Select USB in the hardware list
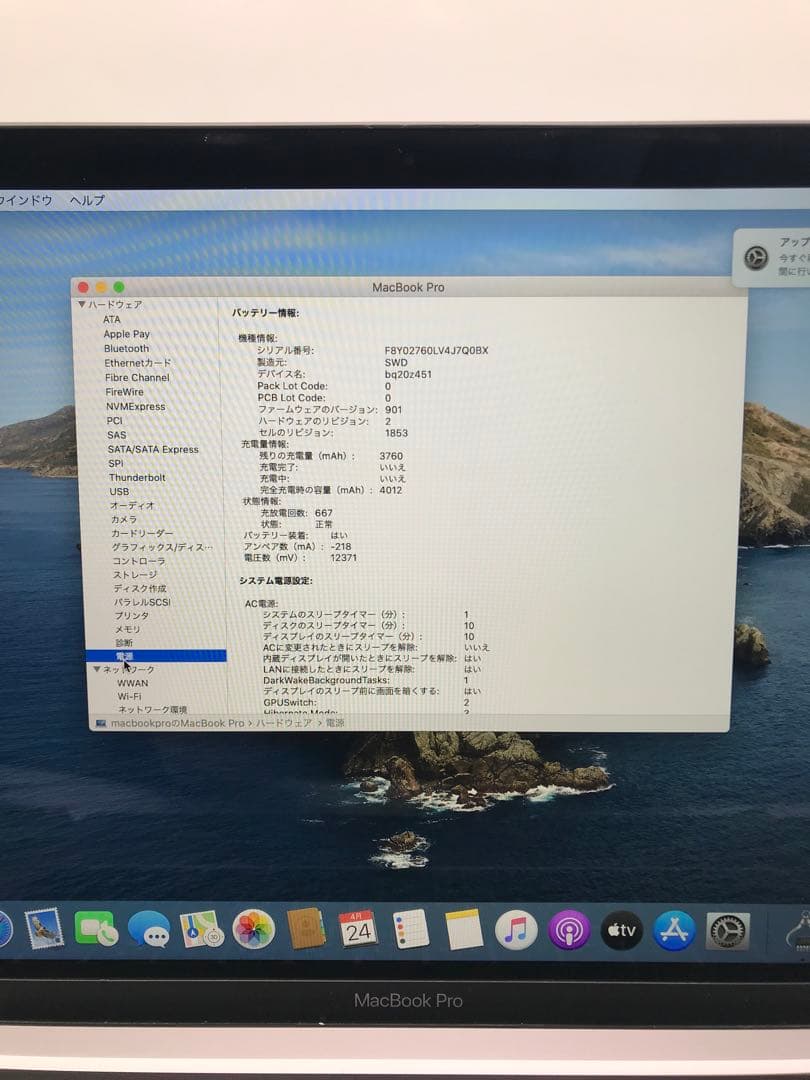 tap(121, 492)
